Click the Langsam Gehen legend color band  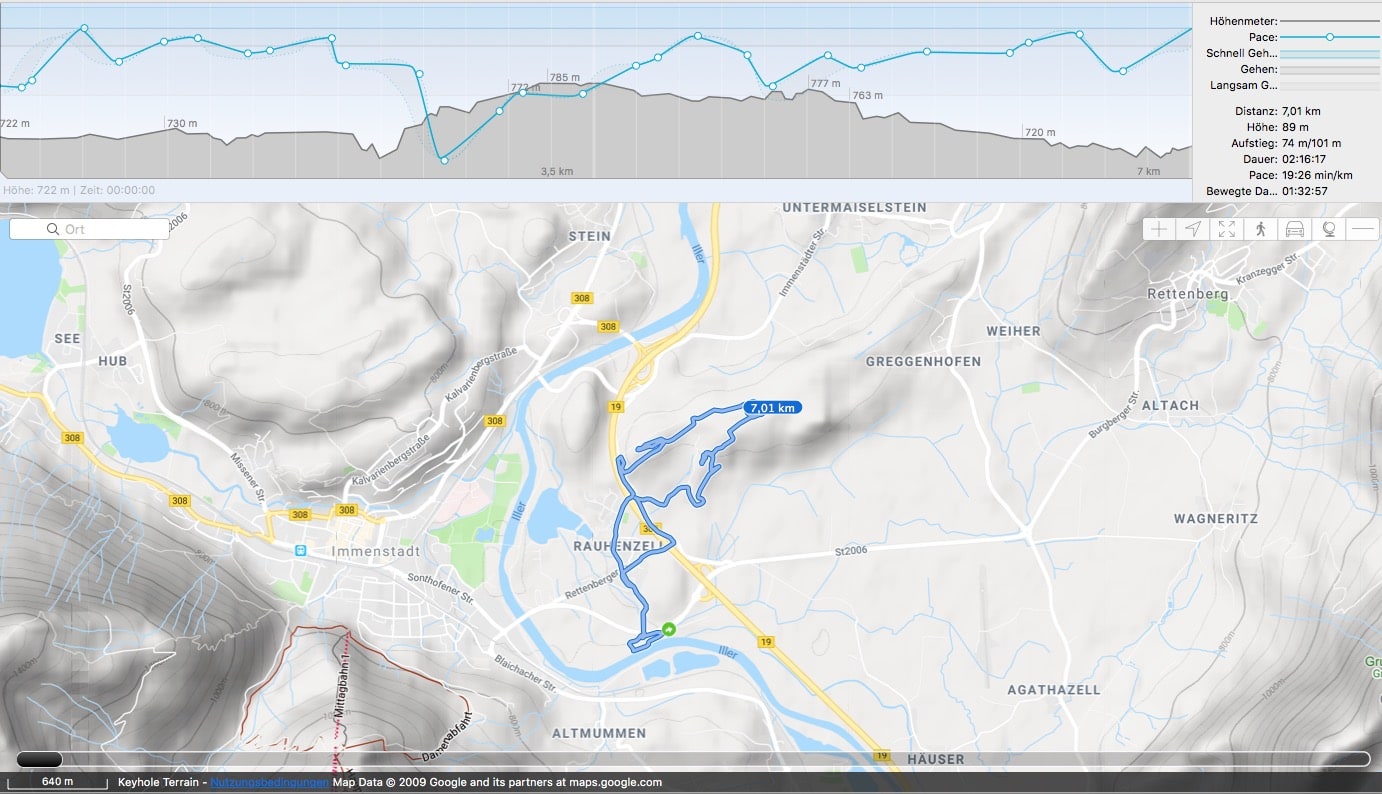coord(1329,86)
